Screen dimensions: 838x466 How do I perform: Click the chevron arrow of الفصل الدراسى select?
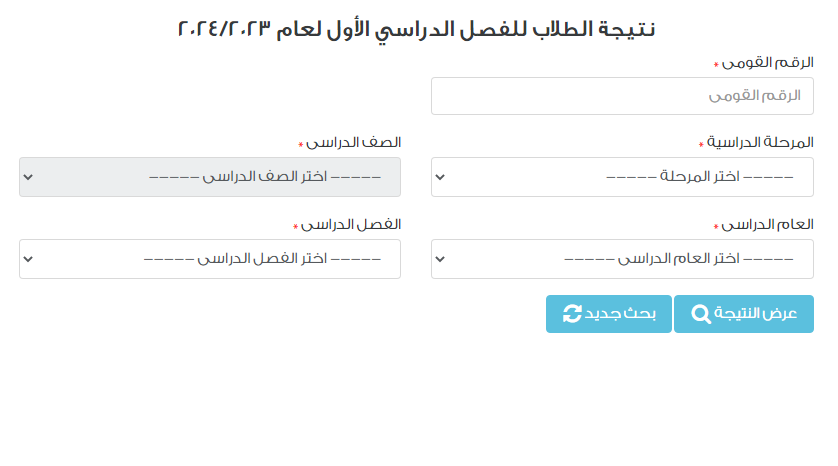(x=28, y=260)
